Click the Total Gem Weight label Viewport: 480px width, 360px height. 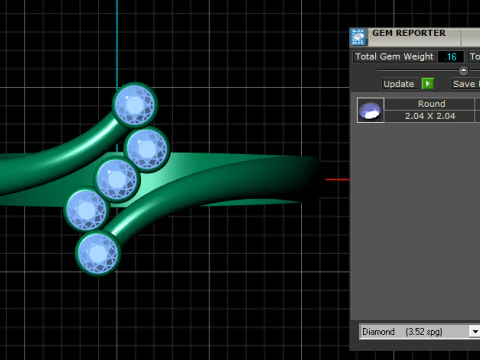pyautogui.click(x=394, y=57)
